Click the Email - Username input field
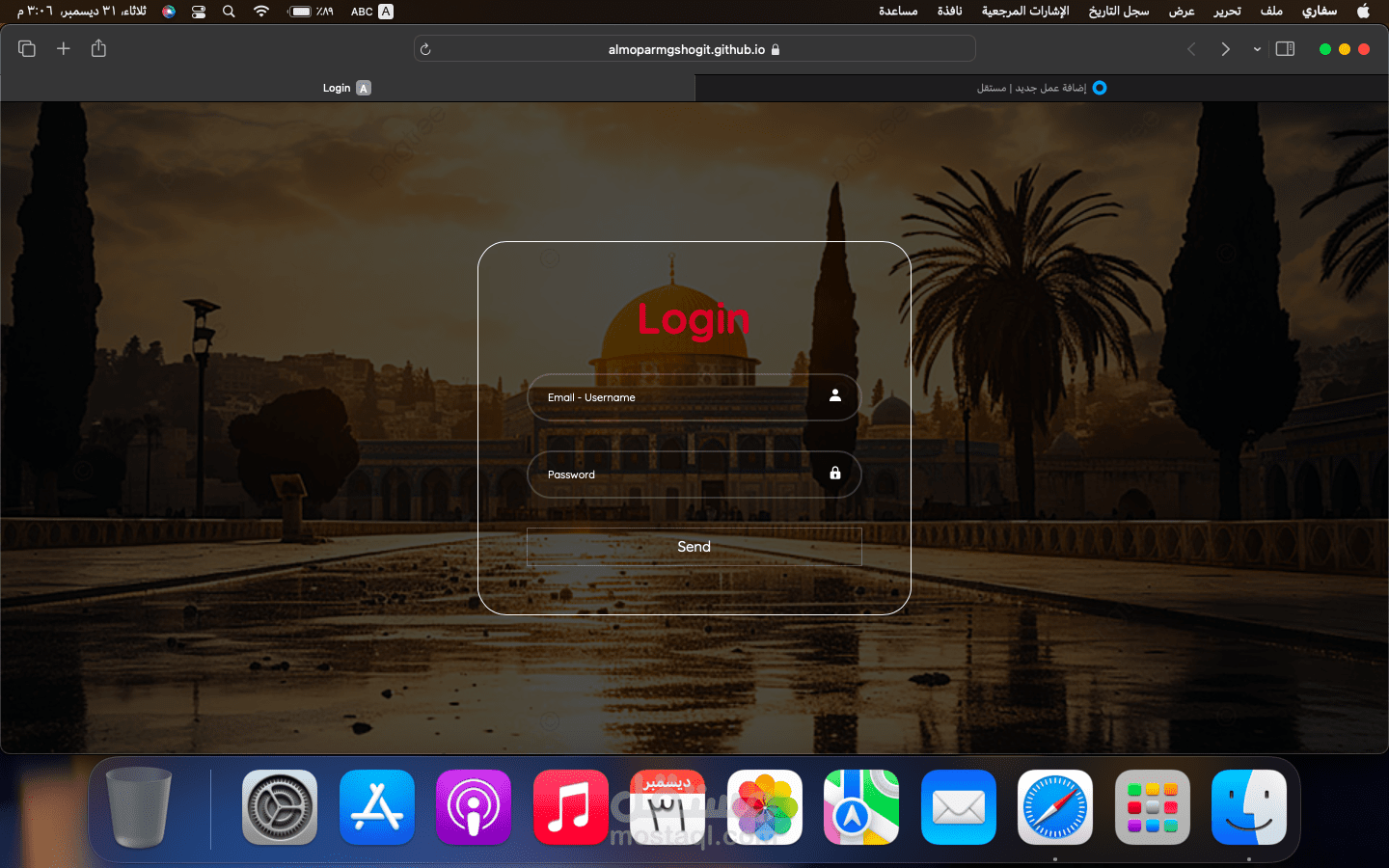Screen dimensions: 1389x868 [x=694, y=397]
